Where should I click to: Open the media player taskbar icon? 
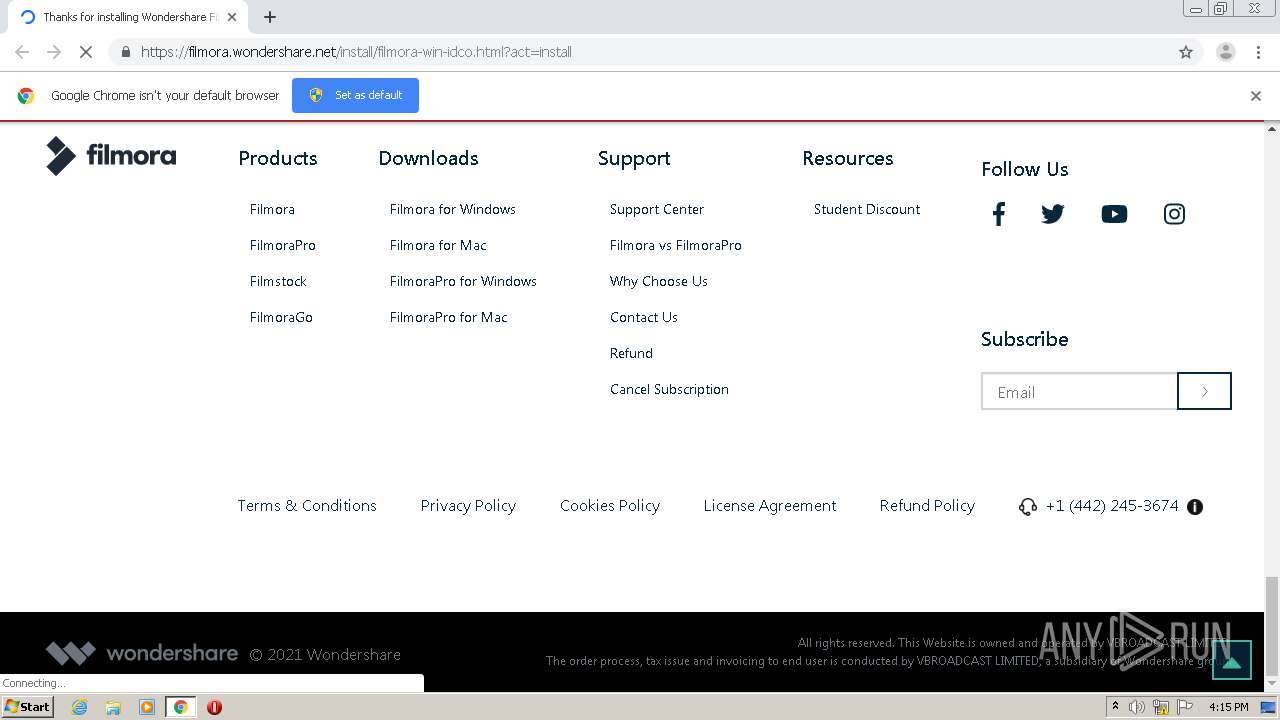pos(147,707)
